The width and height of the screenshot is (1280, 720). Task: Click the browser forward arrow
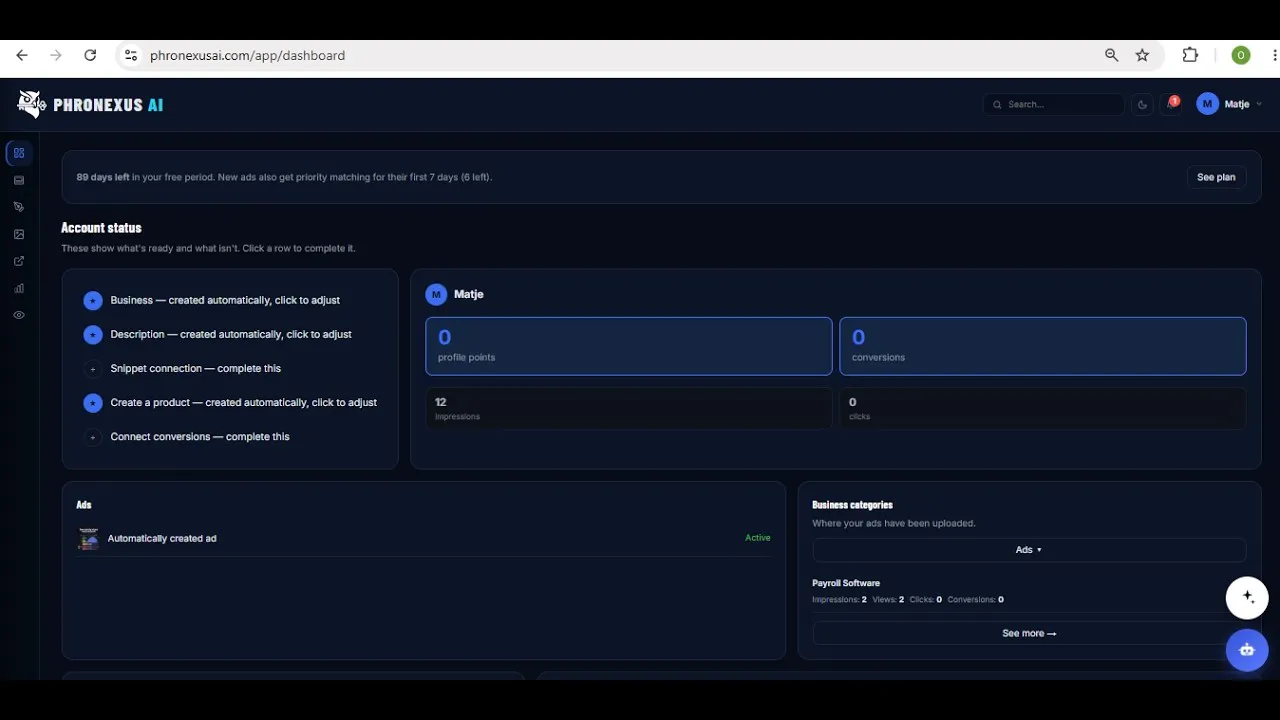tap(56, 56)
